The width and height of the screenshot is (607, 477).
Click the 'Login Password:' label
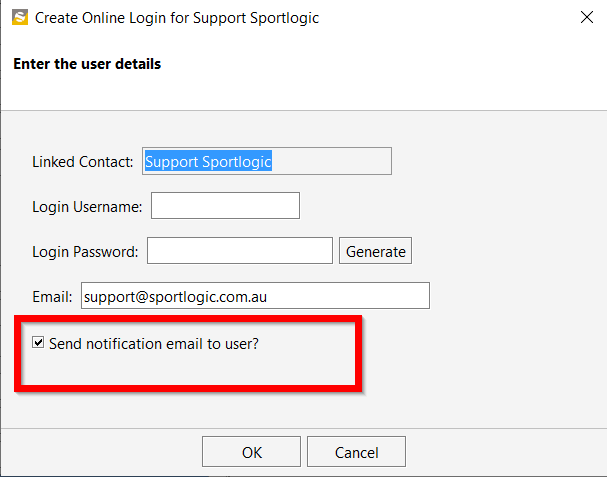point(85,252)
